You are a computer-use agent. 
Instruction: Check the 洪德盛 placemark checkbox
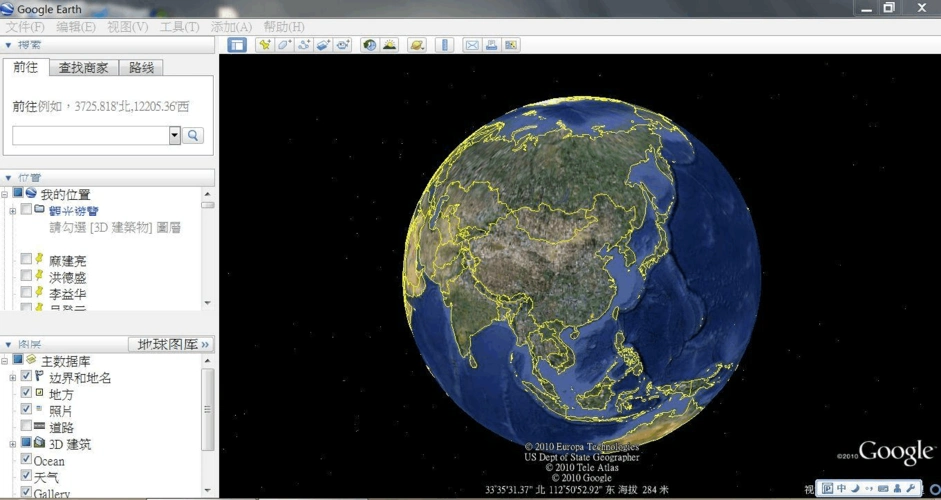pyautogui.click(x=26, y=275)
